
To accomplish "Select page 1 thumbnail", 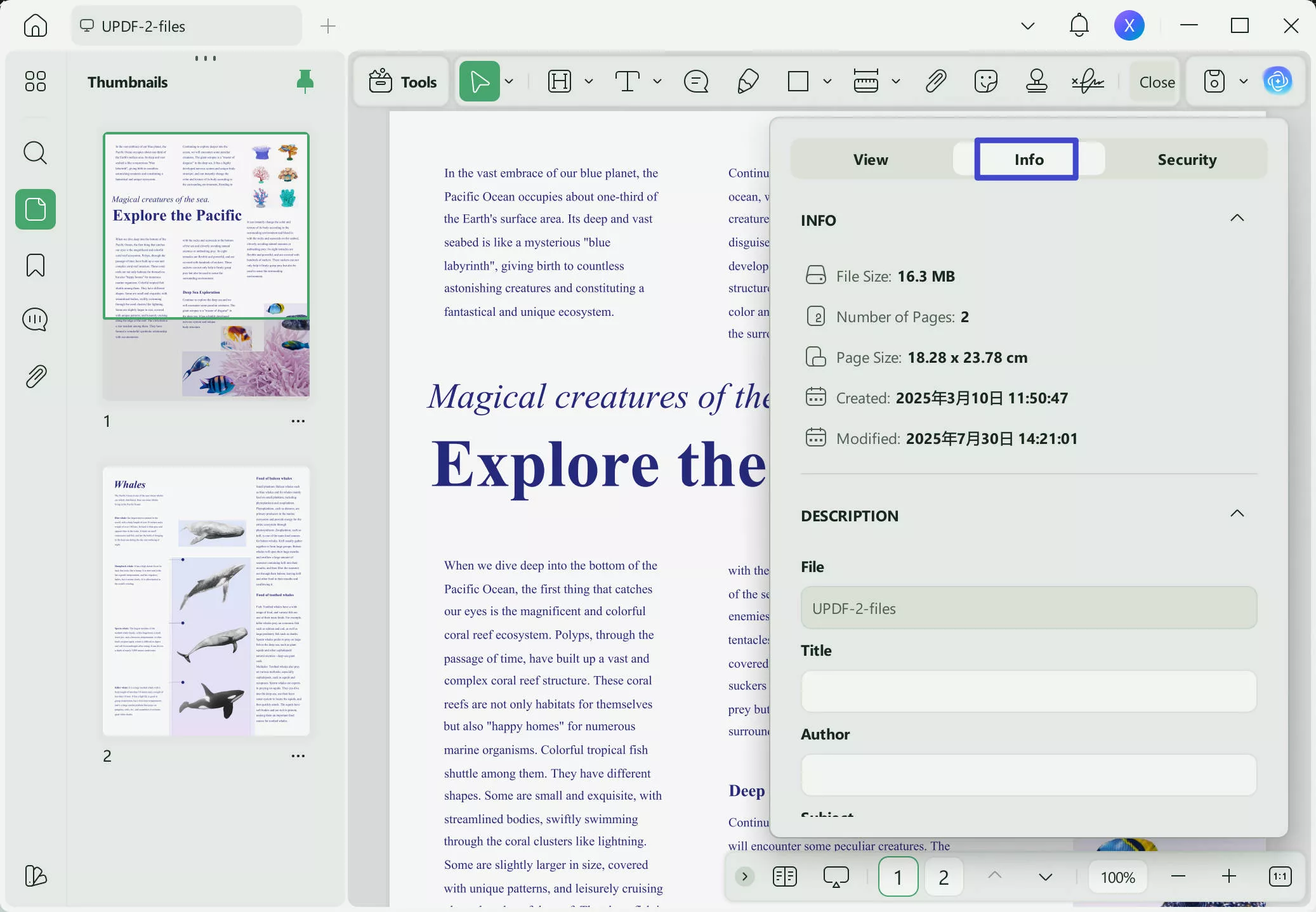I will coord(206,265).
